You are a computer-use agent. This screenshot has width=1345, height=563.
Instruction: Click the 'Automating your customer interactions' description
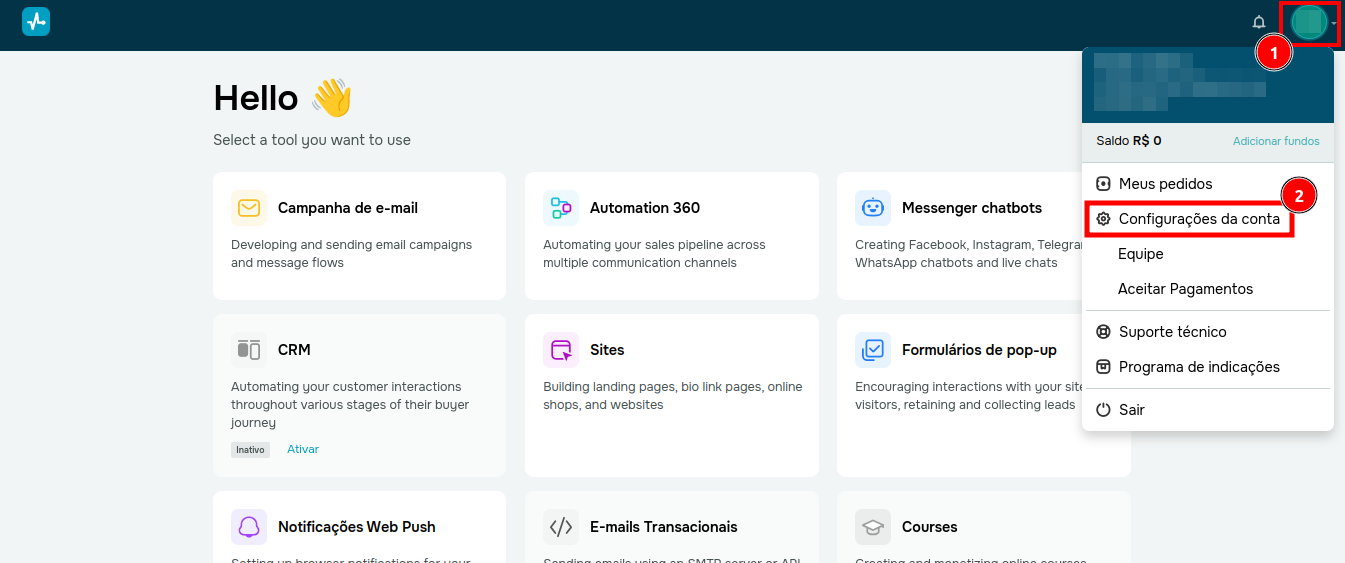click(350, 405)
